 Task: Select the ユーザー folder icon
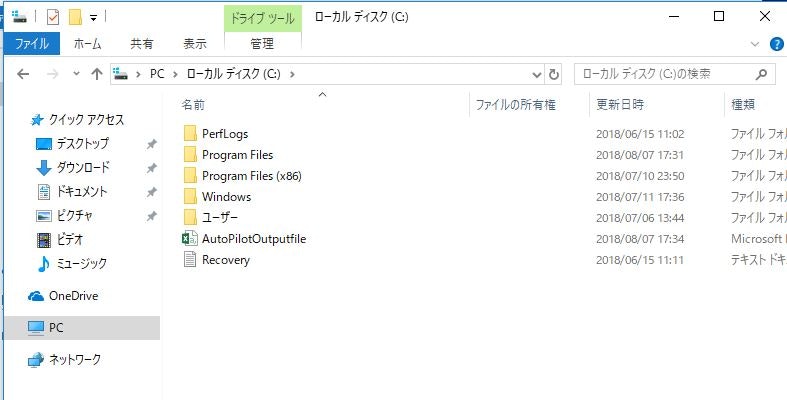coord(190,218)
